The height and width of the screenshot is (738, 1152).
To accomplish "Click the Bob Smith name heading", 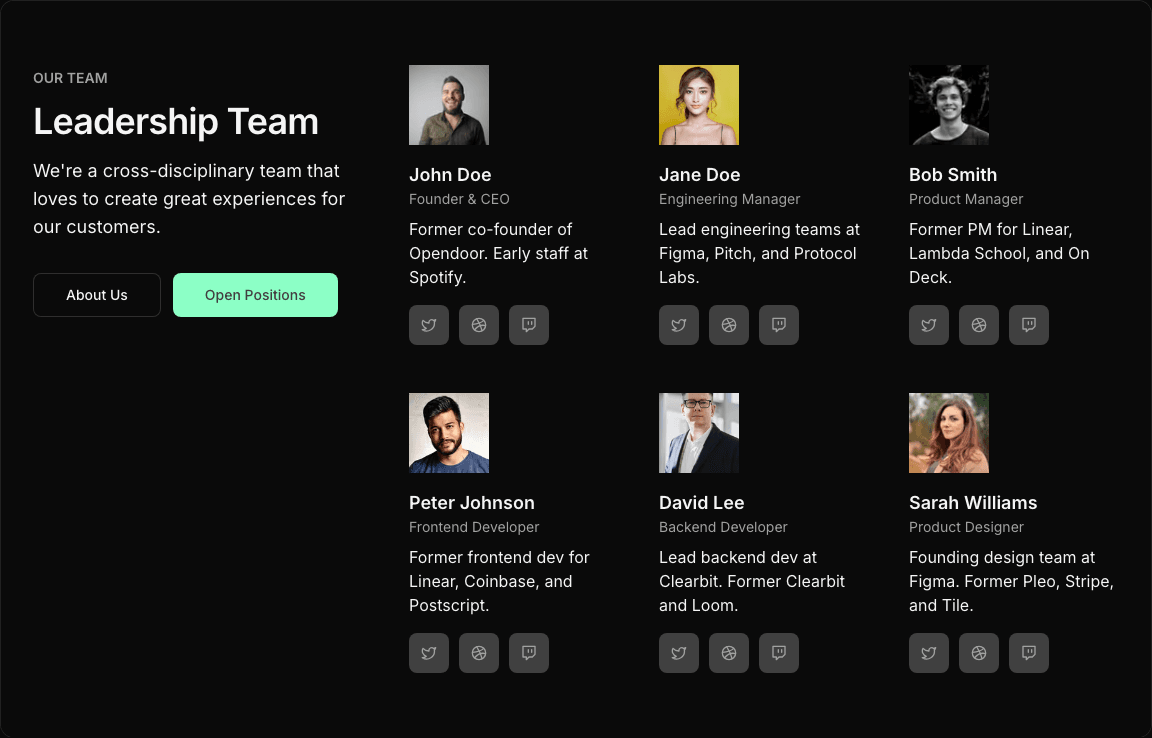I will pyautogui.click(x=953, y=174).
